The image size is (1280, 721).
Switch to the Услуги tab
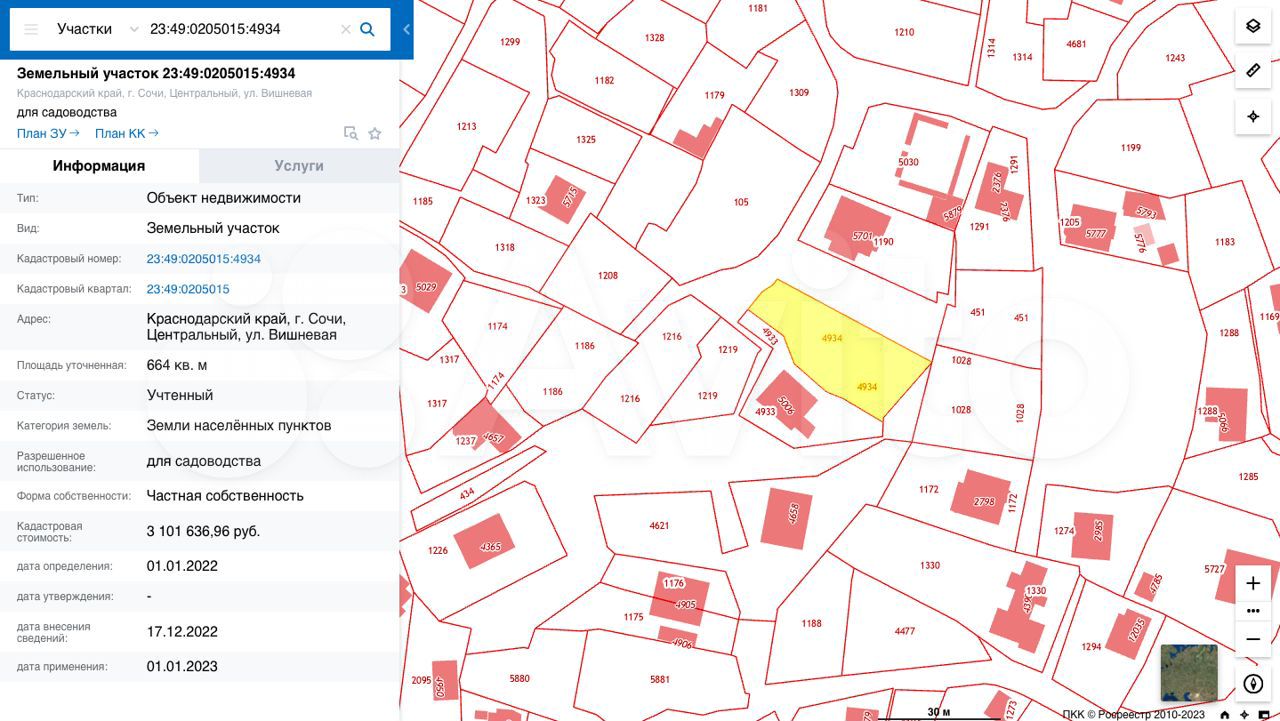(299, 166)
